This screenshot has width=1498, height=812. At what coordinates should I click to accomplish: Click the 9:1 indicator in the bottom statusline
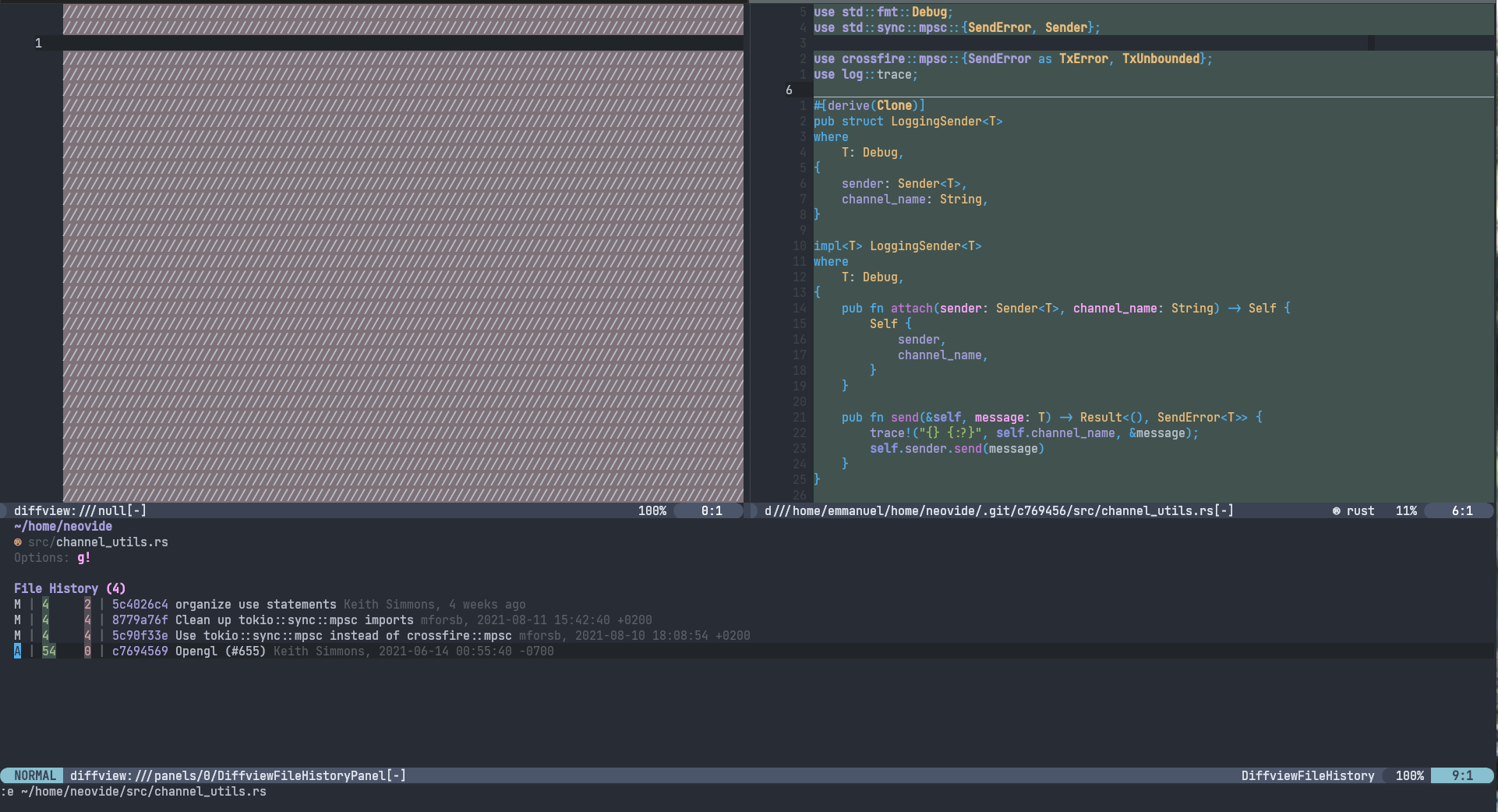(x=1463, y=775)
